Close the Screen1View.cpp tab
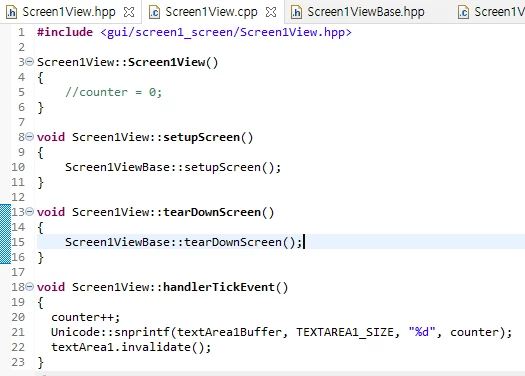The width and height of the screenshot is (525, 376). point(271,12)
